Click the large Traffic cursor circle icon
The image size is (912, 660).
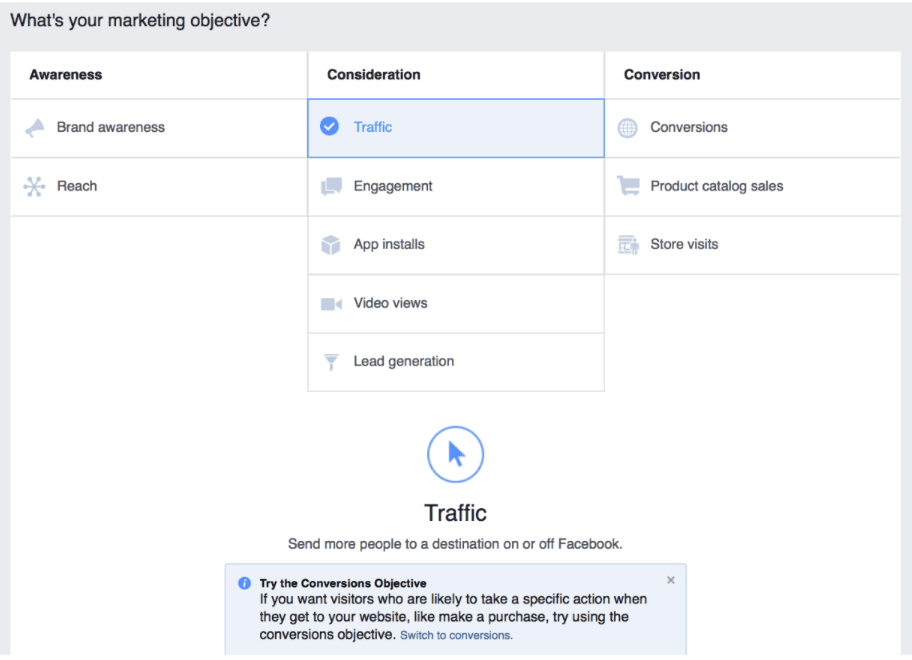(455, 455)
